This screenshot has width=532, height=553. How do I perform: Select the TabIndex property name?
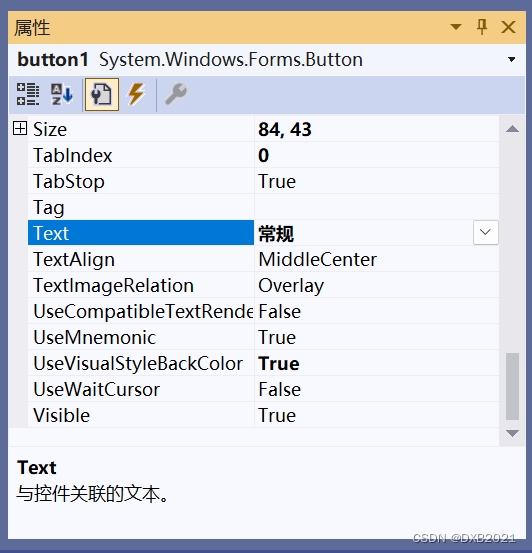click(73, 156)
